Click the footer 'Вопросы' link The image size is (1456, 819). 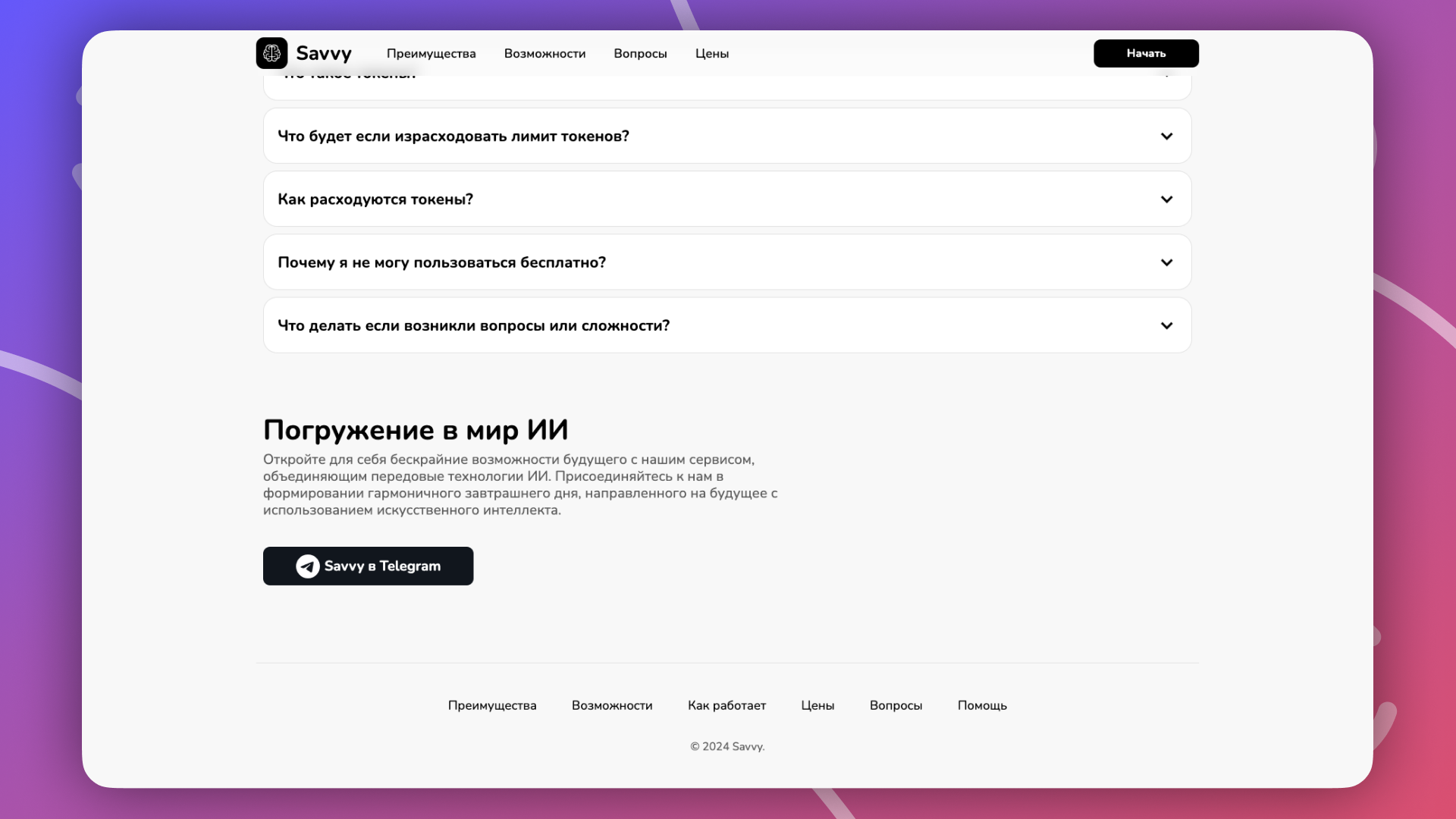[896, 705]
